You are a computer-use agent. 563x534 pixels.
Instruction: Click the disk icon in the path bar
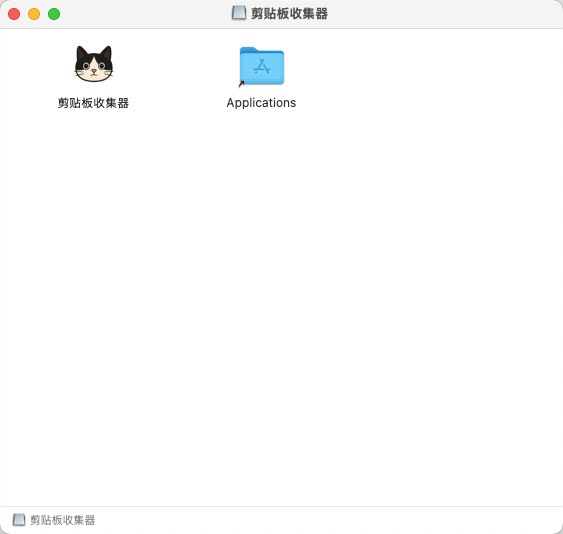point(19,520)
